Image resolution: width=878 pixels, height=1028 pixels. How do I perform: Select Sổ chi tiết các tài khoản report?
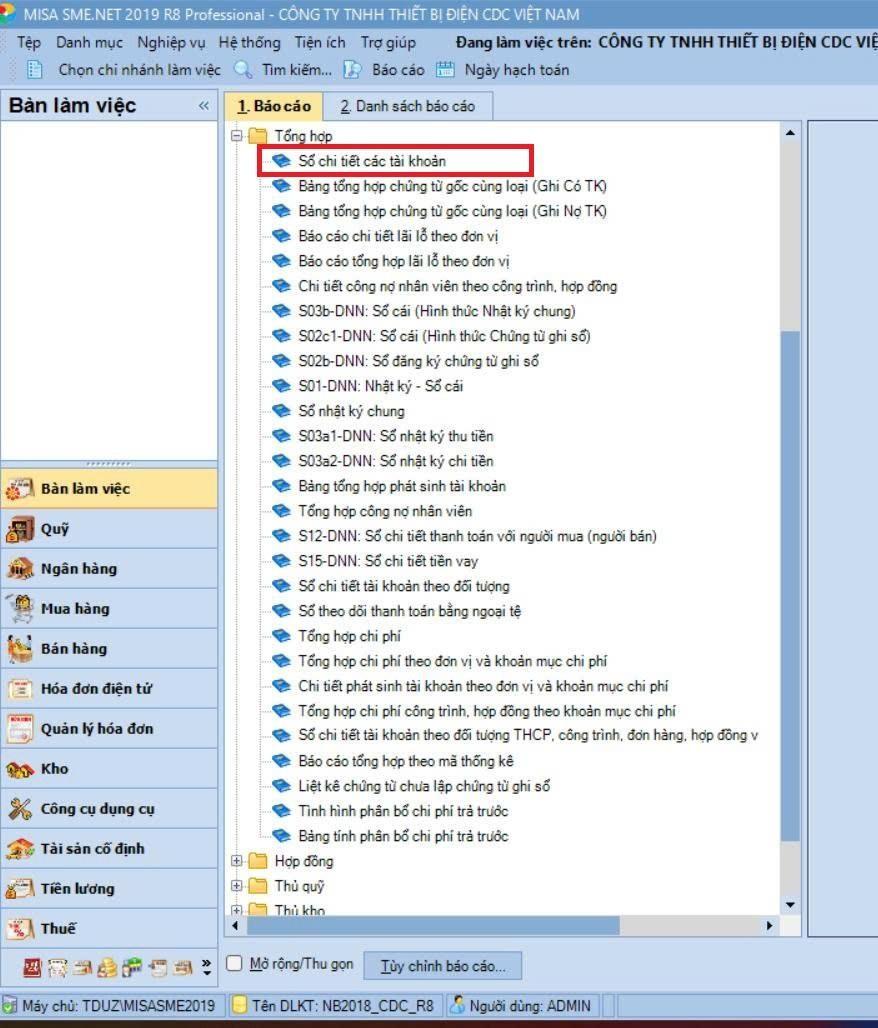372,161
